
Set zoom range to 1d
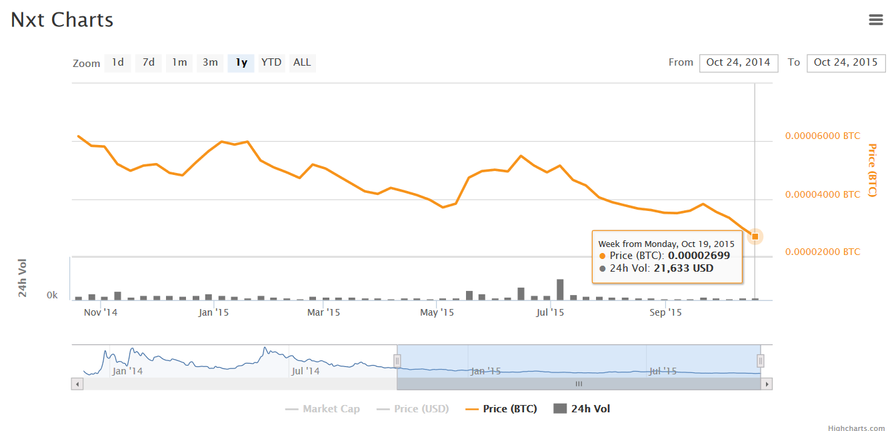[x=117, y=63]
